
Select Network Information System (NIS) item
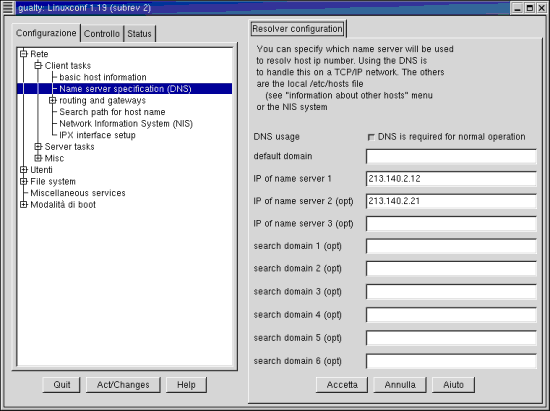(x=126, y=123)
